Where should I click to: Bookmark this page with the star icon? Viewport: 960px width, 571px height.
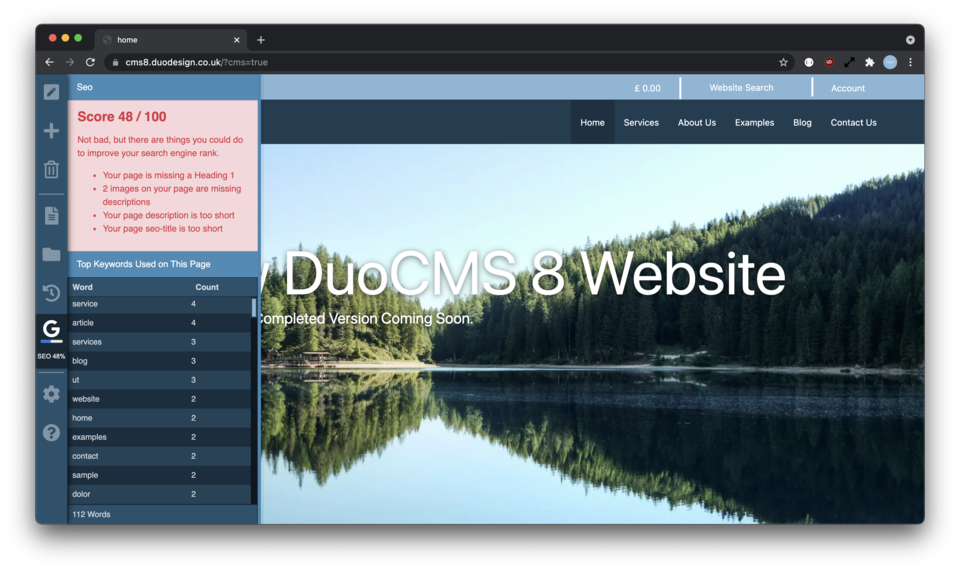coord(783,62)
